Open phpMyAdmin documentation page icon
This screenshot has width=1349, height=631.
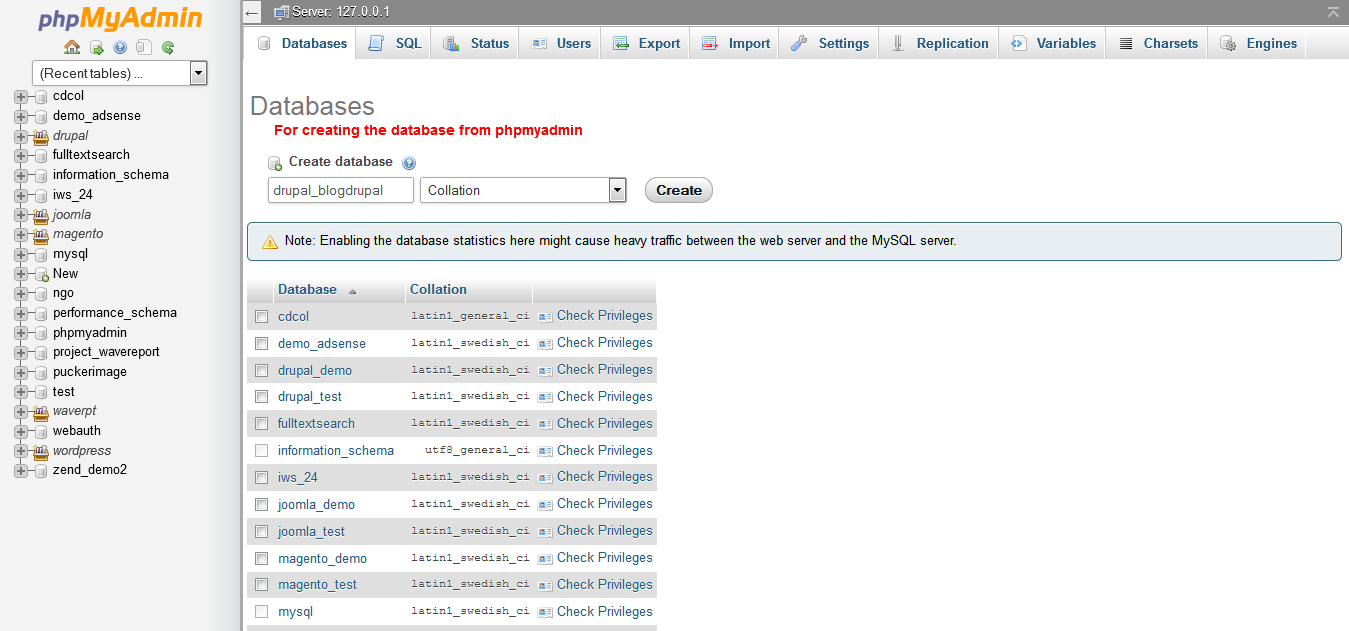point(144,47)
